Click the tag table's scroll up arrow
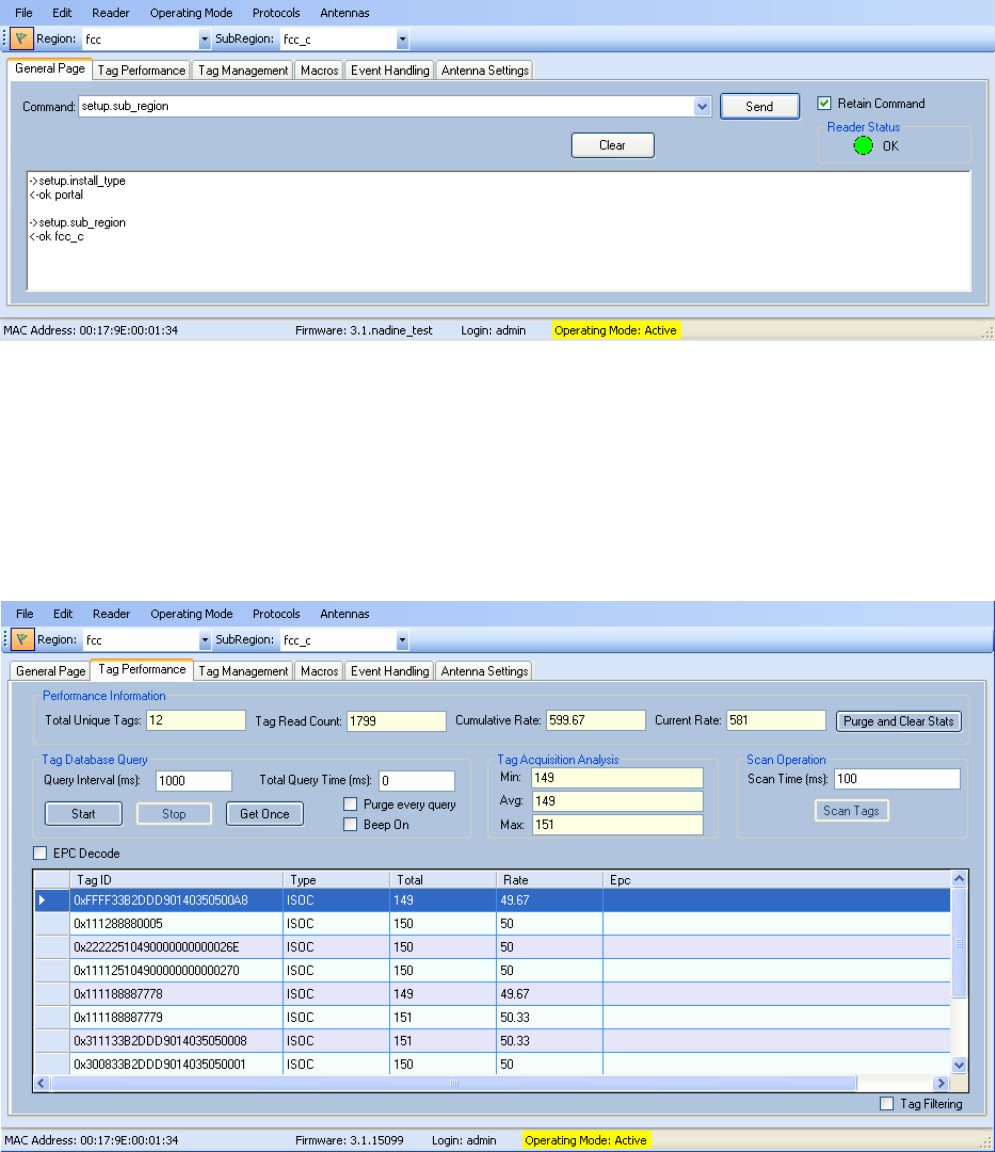This screenshot has width=995, height=1152. click(959, 879)
